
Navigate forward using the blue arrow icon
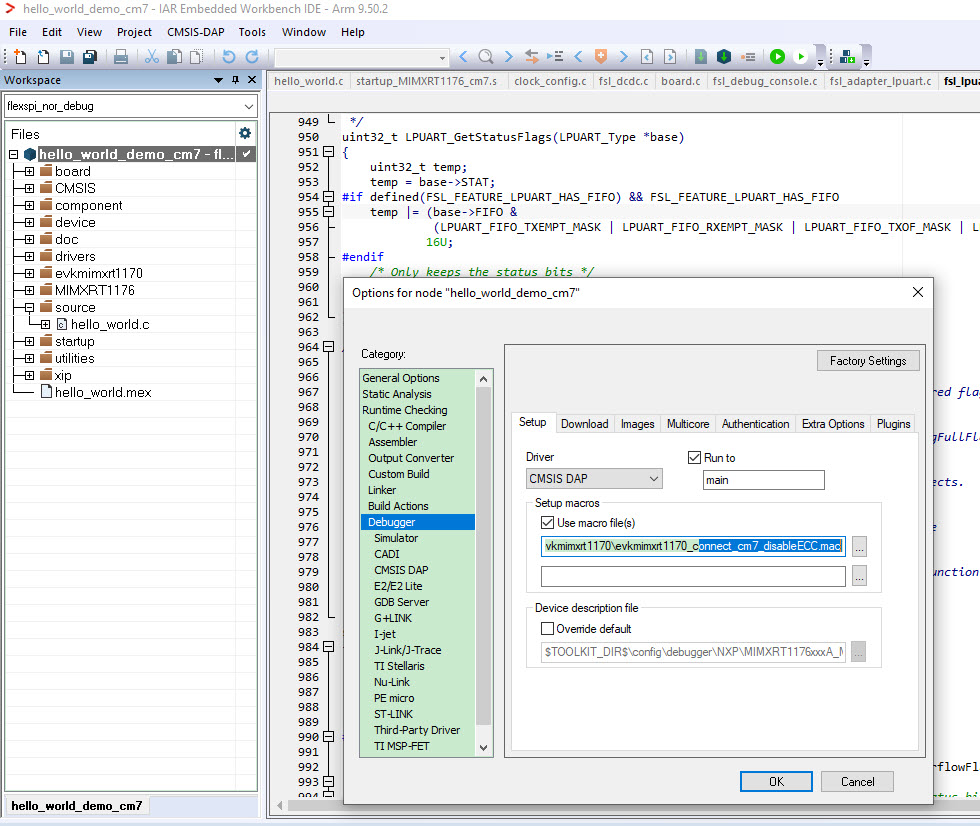(507, 57)
